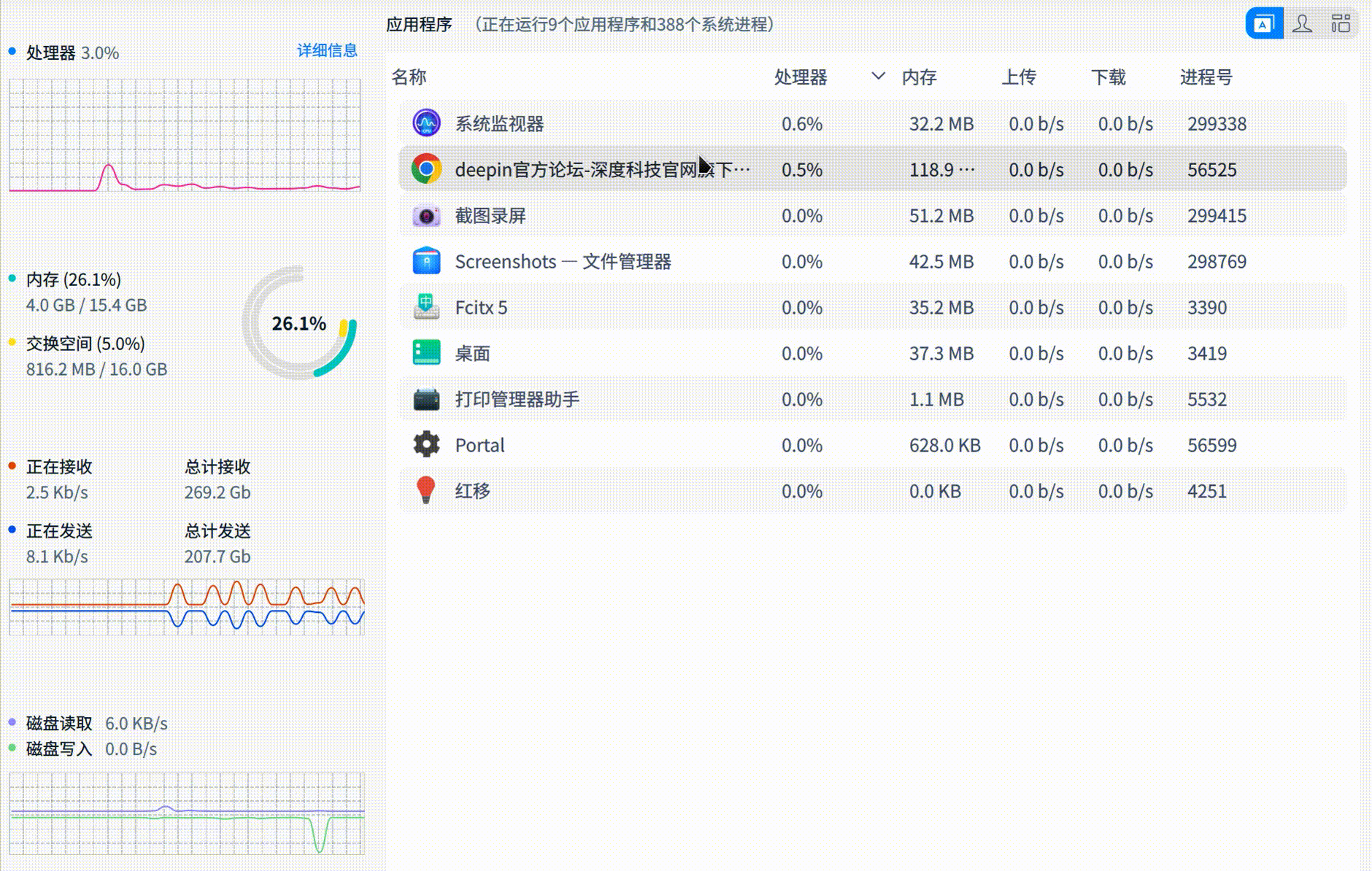Select the 红移 red lamp icon

[x=425, y=490]
